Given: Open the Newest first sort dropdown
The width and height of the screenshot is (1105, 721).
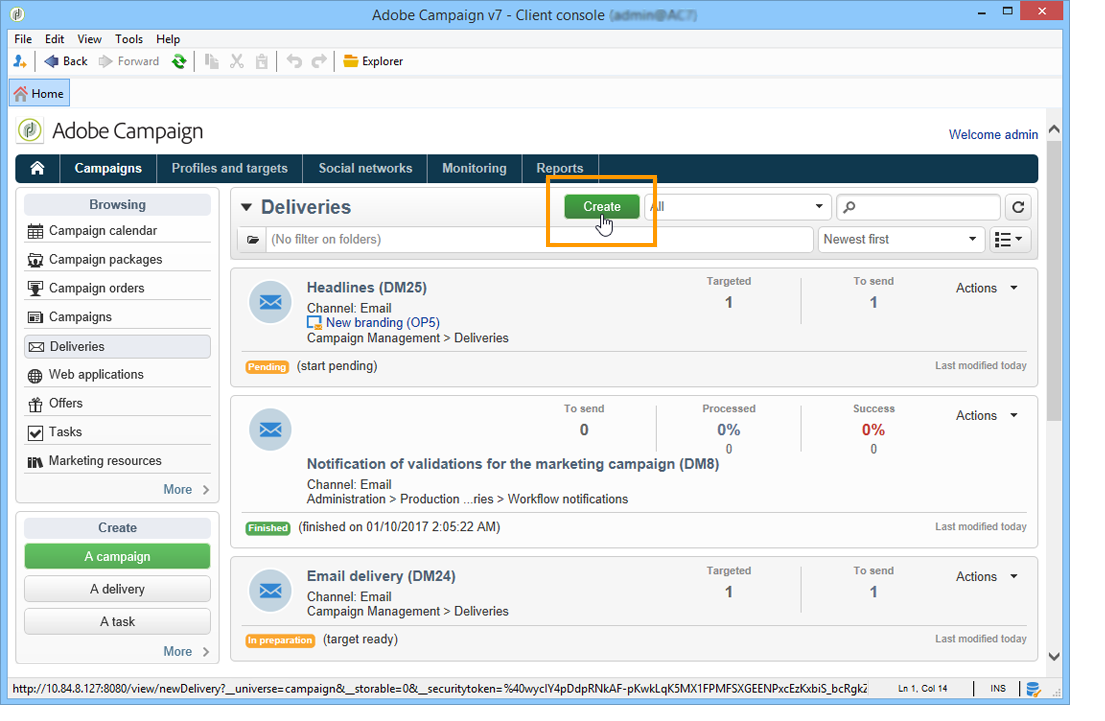Looking at the screenshot, I should tap(901, 240).
